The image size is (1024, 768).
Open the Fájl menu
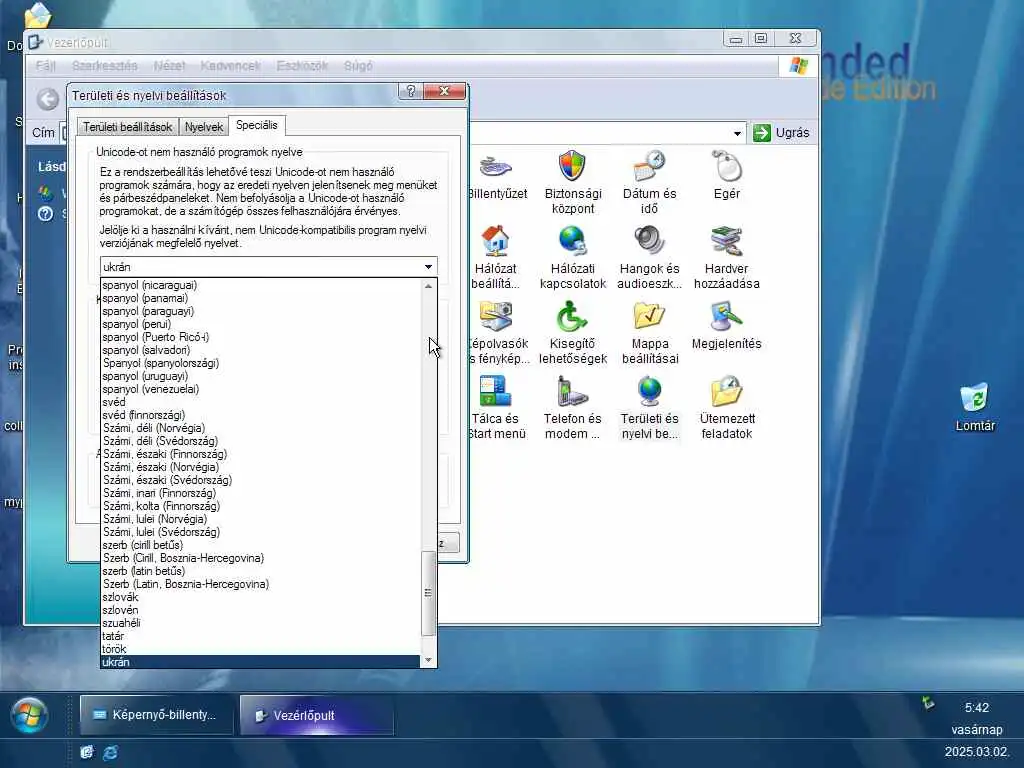coord(46,66)
